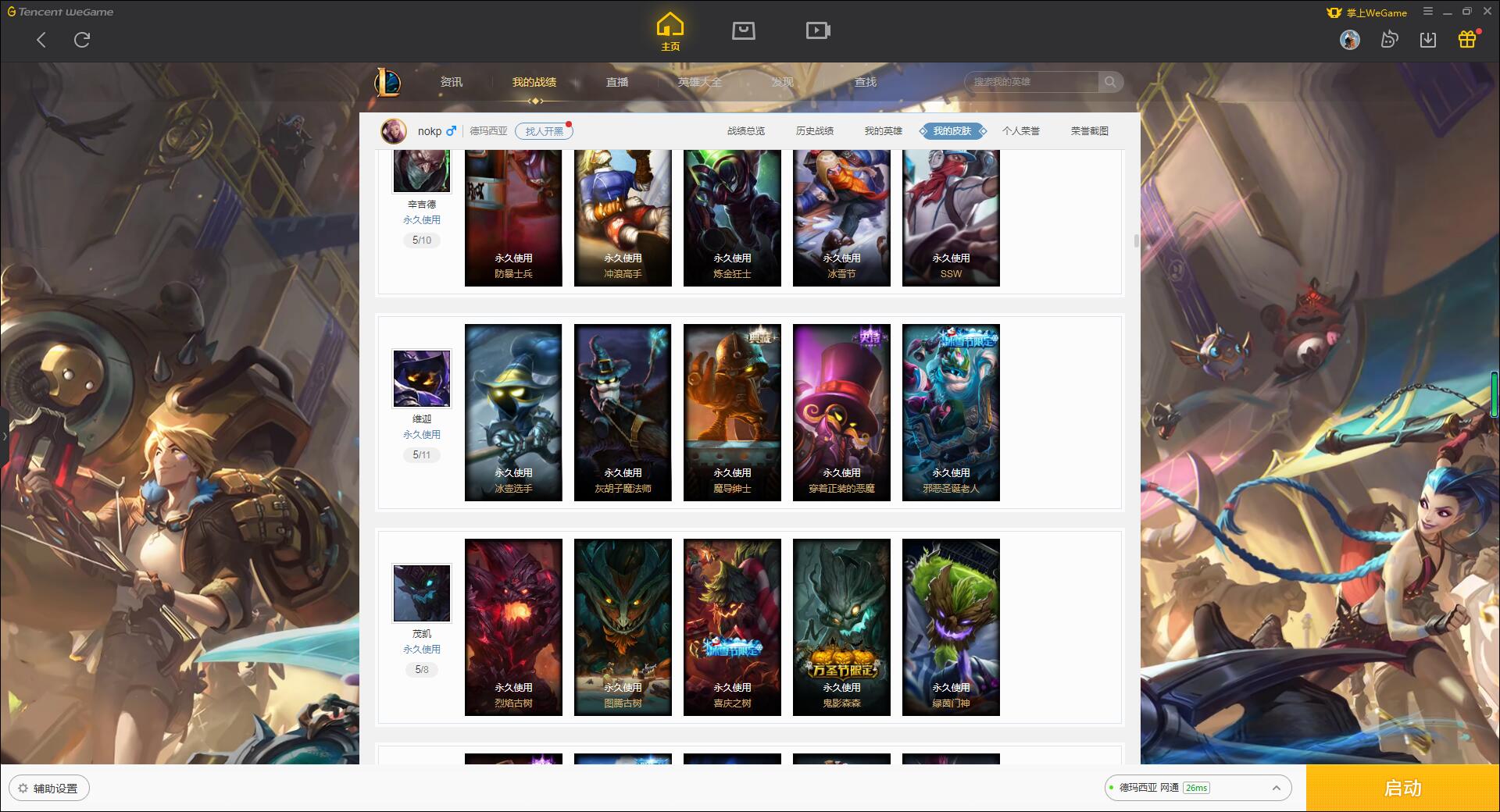Open the SSW skin card

pyautogui.click(x=951, y=218)
